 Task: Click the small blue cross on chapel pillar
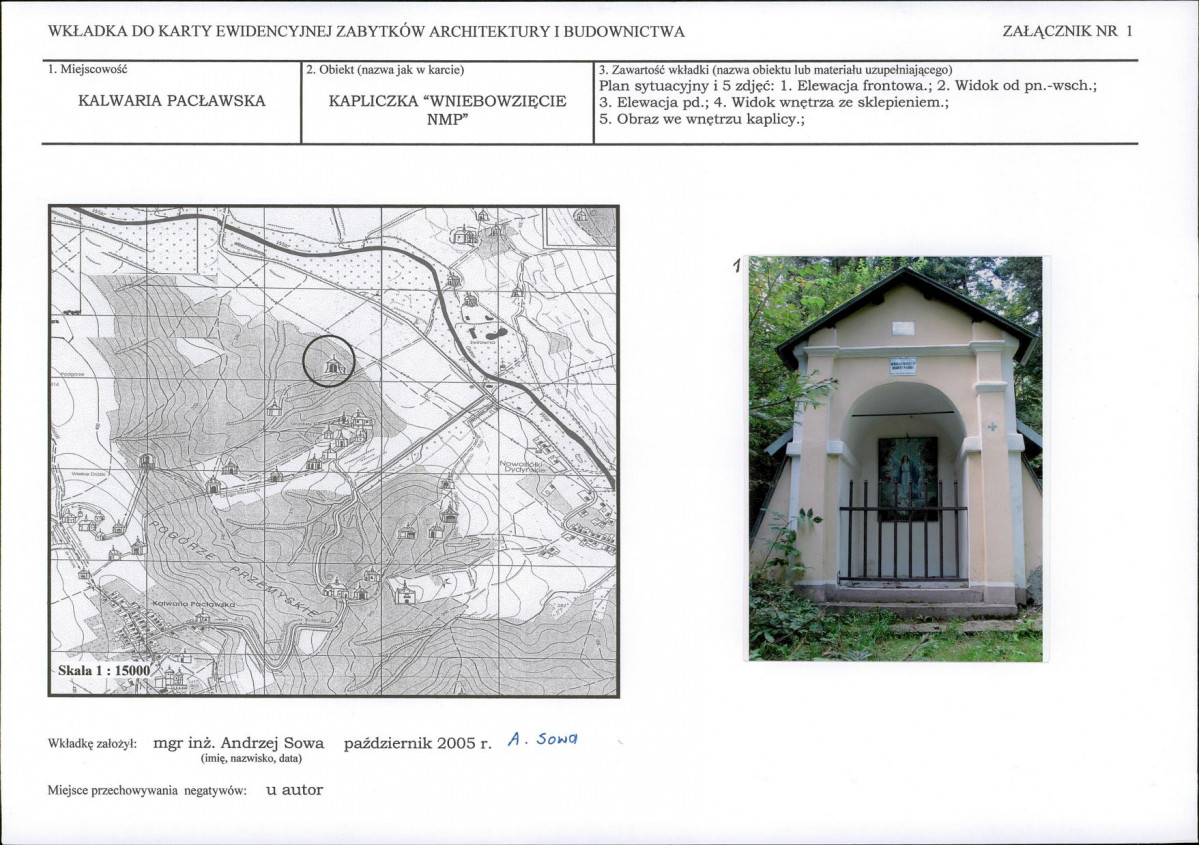click(993, 426)
